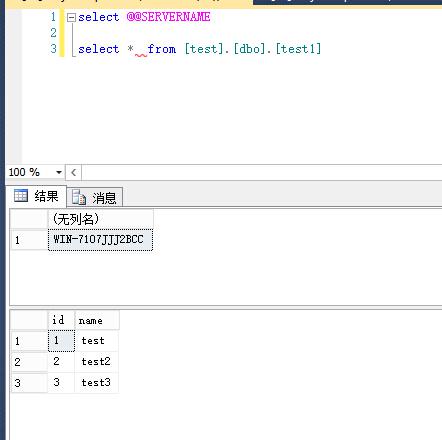Click the empty horizontal scrollbar track of the editor
The width and height of the screenshot is (442, 440).
click(x=262, y=172)
